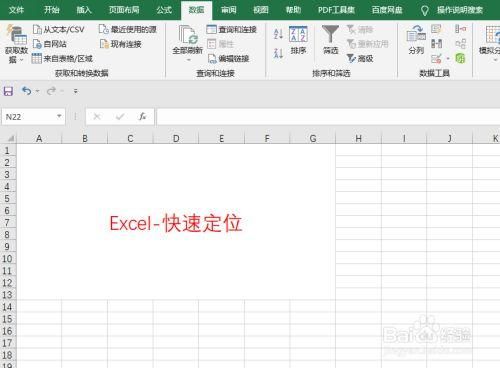The height and width of the screenshot is (368, 500).
Task: Select row 5 header
Action: pos(7,198)
